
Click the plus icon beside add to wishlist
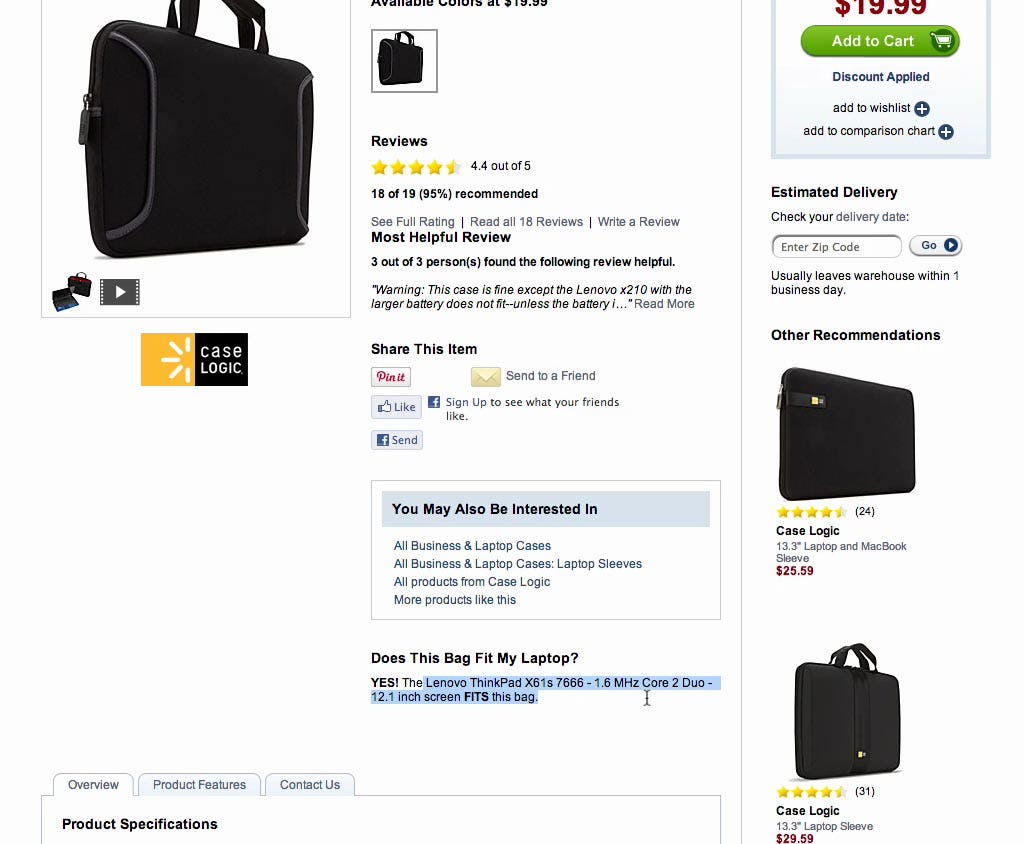pyautogui.click(x=922, y=109)
